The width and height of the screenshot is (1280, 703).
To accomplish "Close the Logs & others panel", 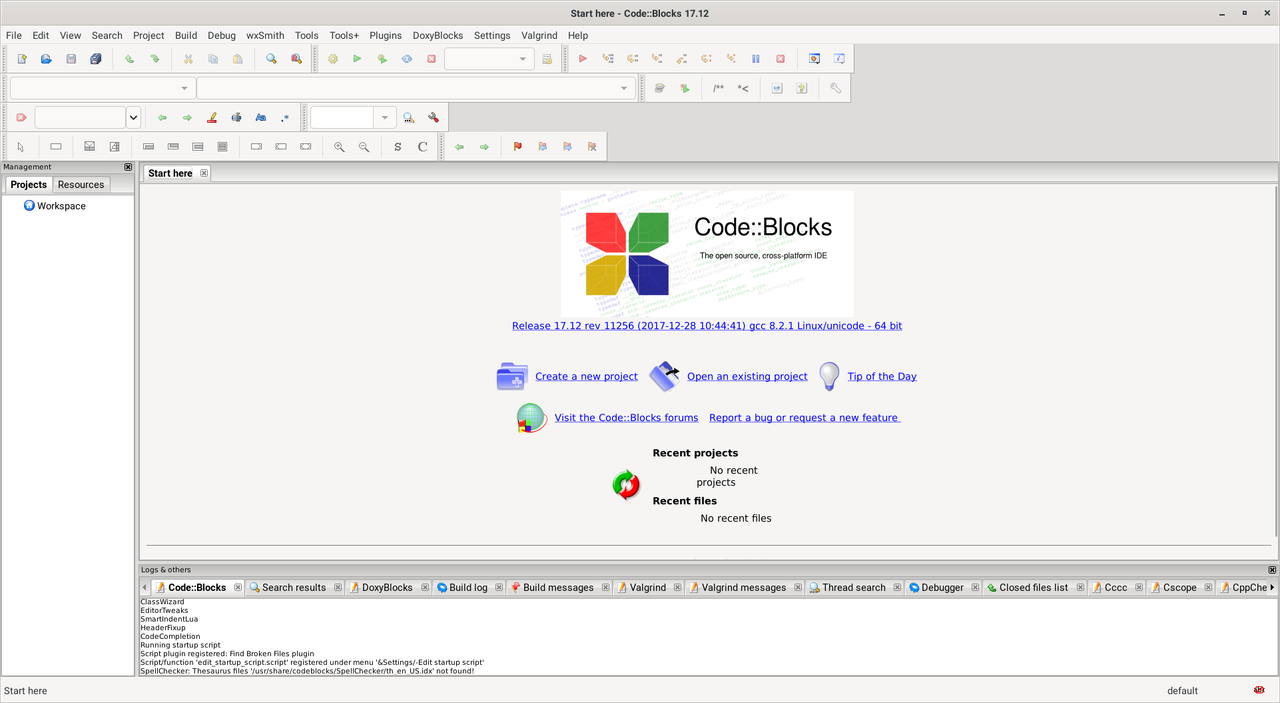I will (x=1272, y=570).
